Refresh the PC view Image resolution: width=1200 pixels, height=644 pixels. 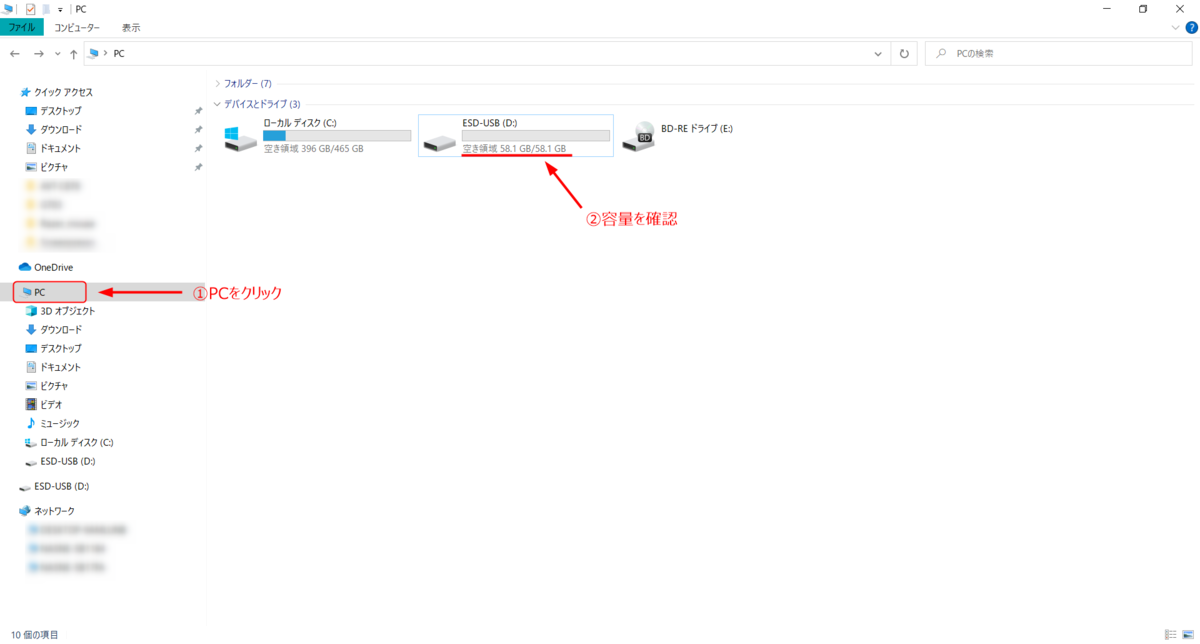904,53
